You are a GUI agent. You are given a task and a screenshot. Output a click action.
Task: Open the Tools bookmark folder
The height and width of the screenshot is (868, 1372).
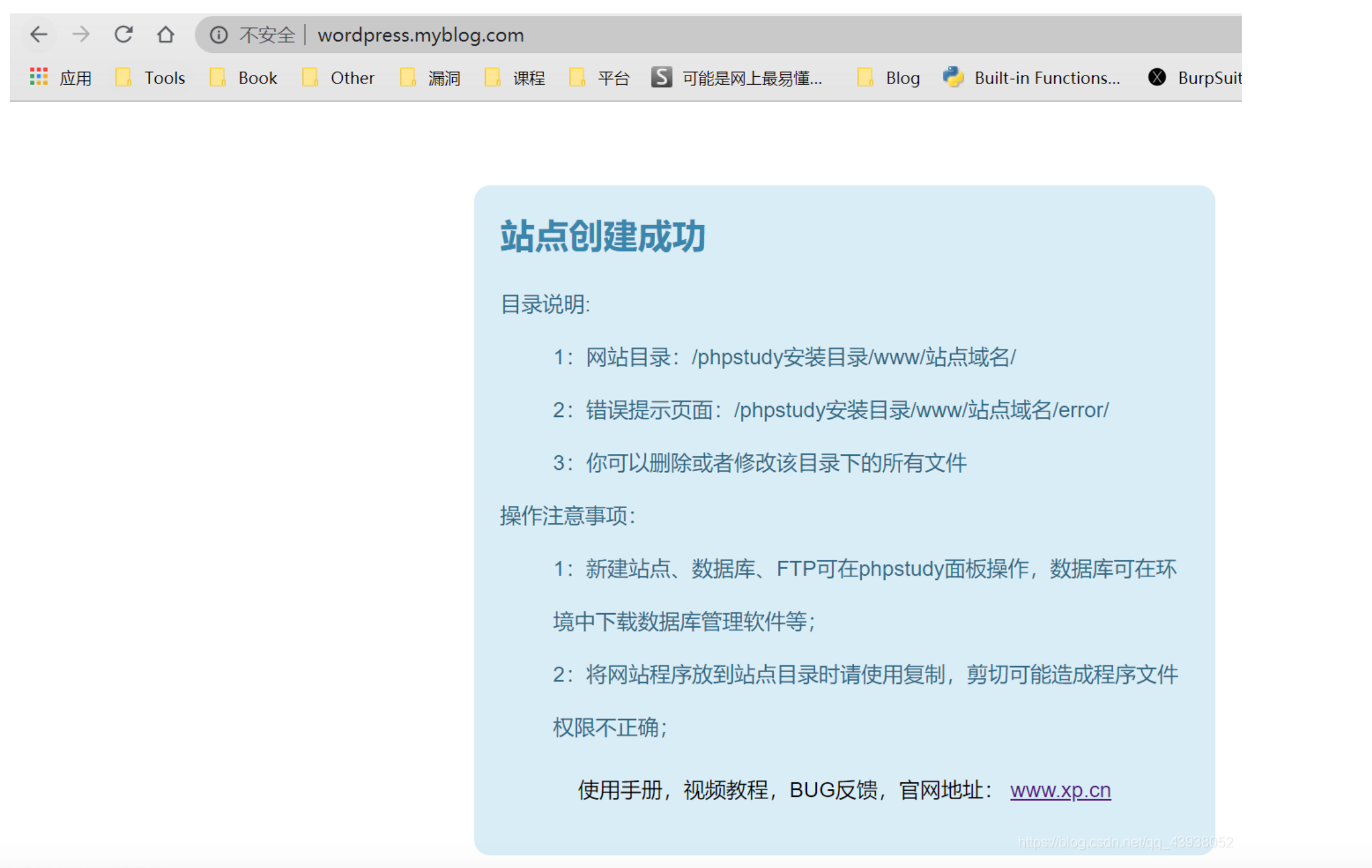[150, 78]
